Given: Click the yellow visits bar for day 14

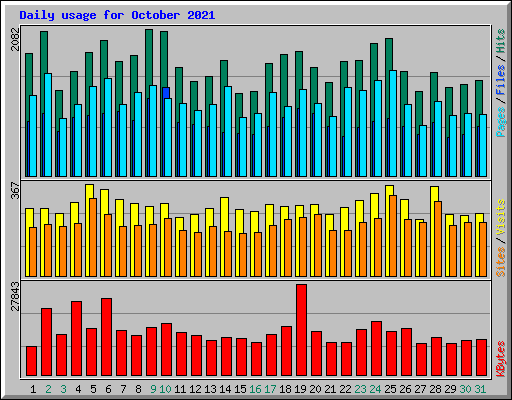Looking at the screenshot, I should (x=222, y=237).
